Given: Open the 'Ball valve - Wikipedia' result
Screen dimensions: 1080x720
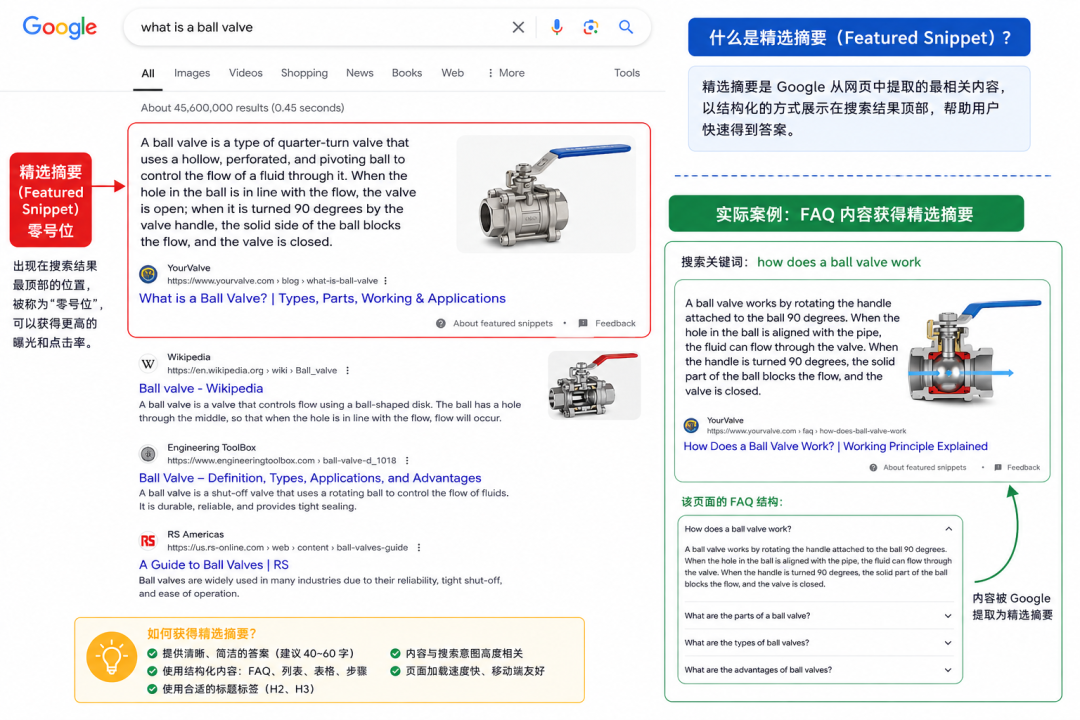Looking at the screenshot, I should coord(201,389).
